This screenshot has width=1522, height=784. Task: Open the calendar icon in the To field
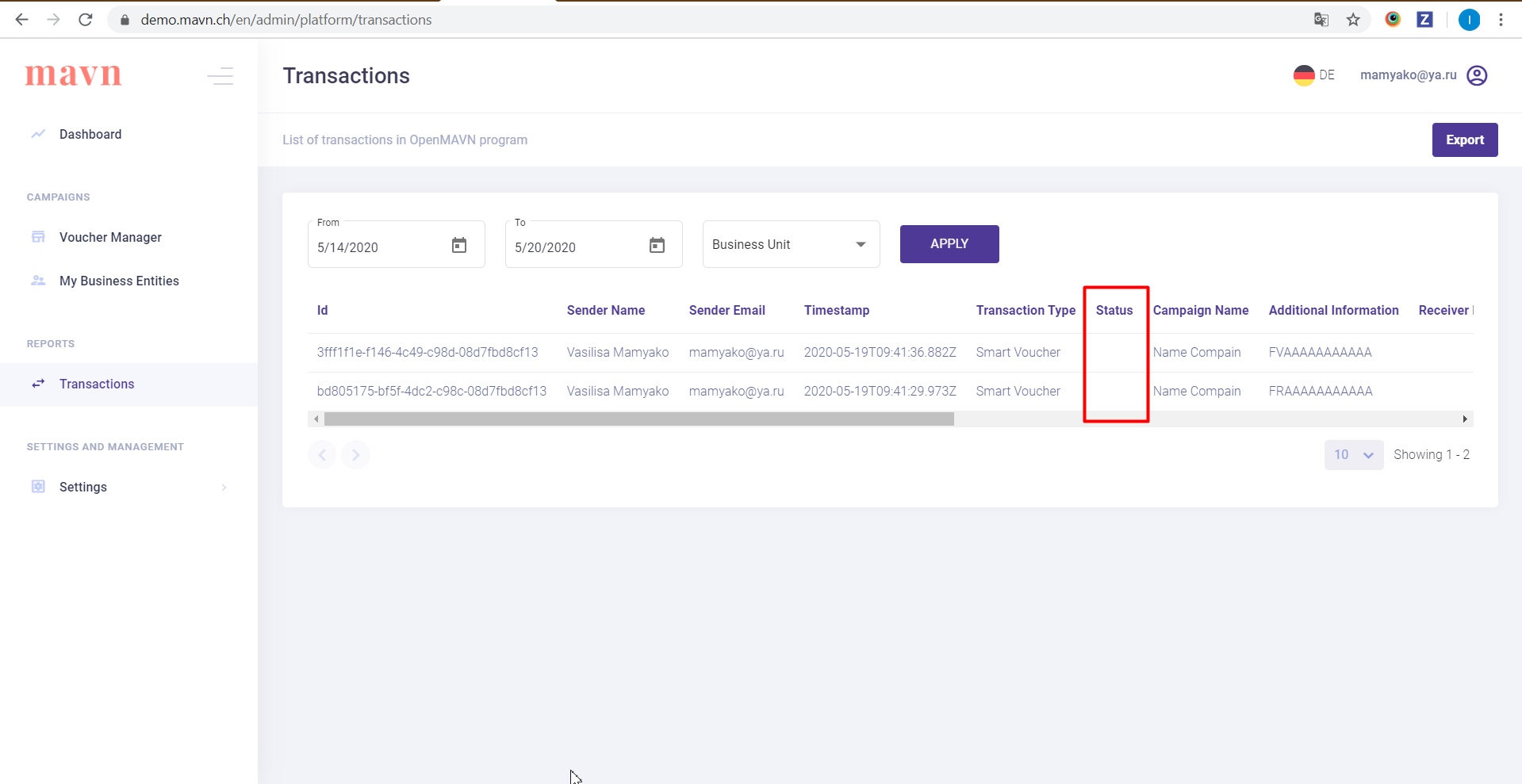point(657,246)
